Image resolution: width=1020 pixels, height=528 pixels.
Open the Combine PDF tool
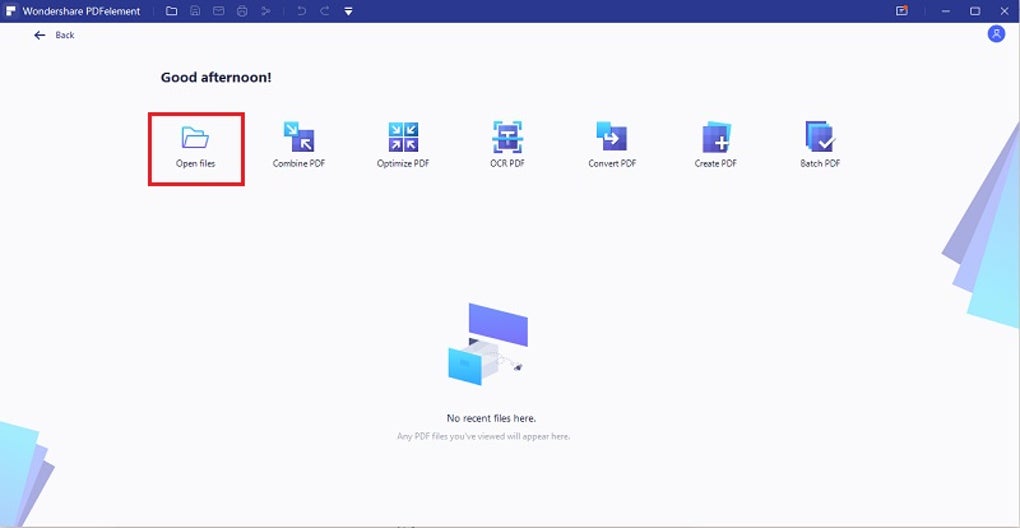pyautogui.click(x=299, y=145)
